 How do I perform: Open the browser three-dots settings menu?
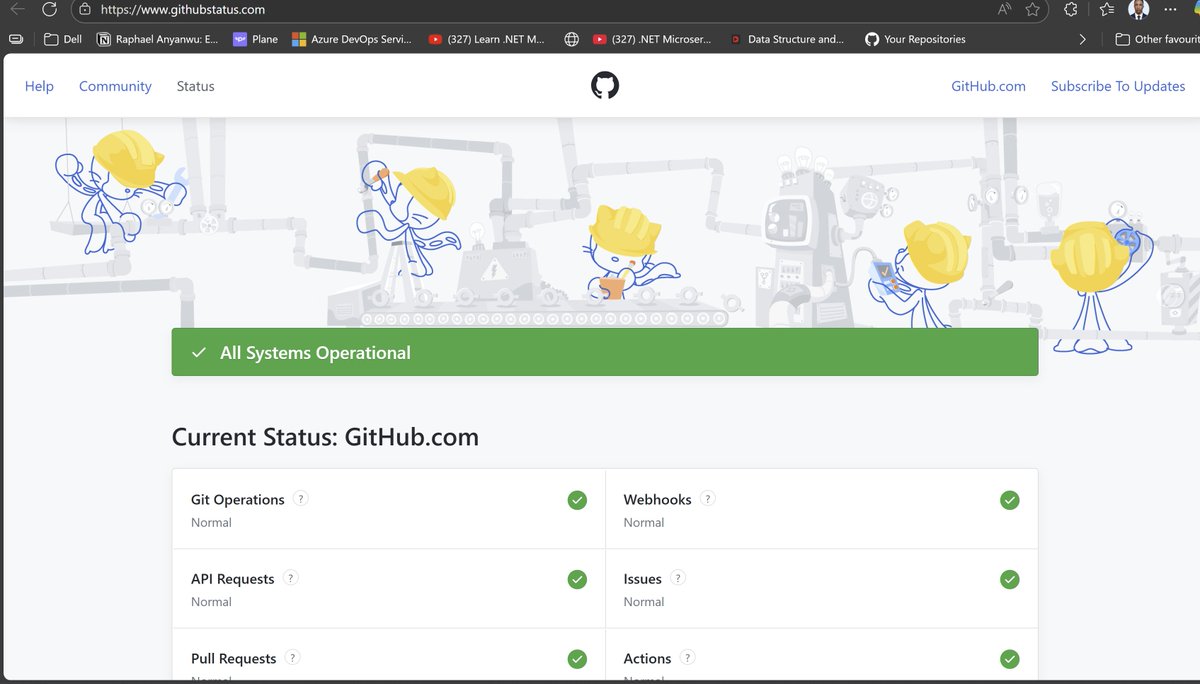1171,10
